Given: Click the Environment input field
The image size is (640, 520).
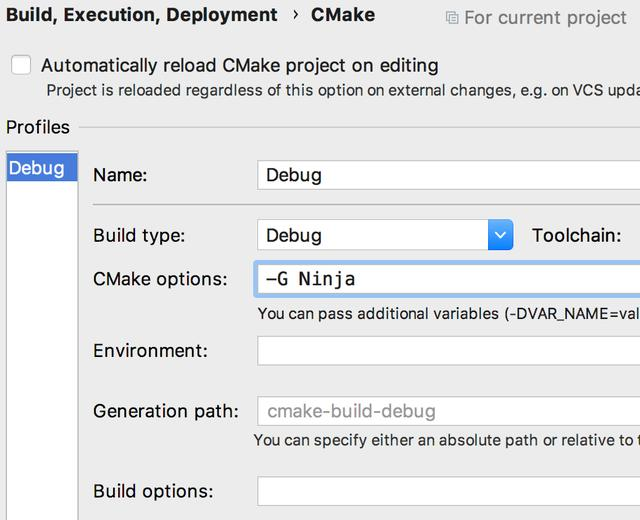Looking at the screenshot, I should [449, 351].
